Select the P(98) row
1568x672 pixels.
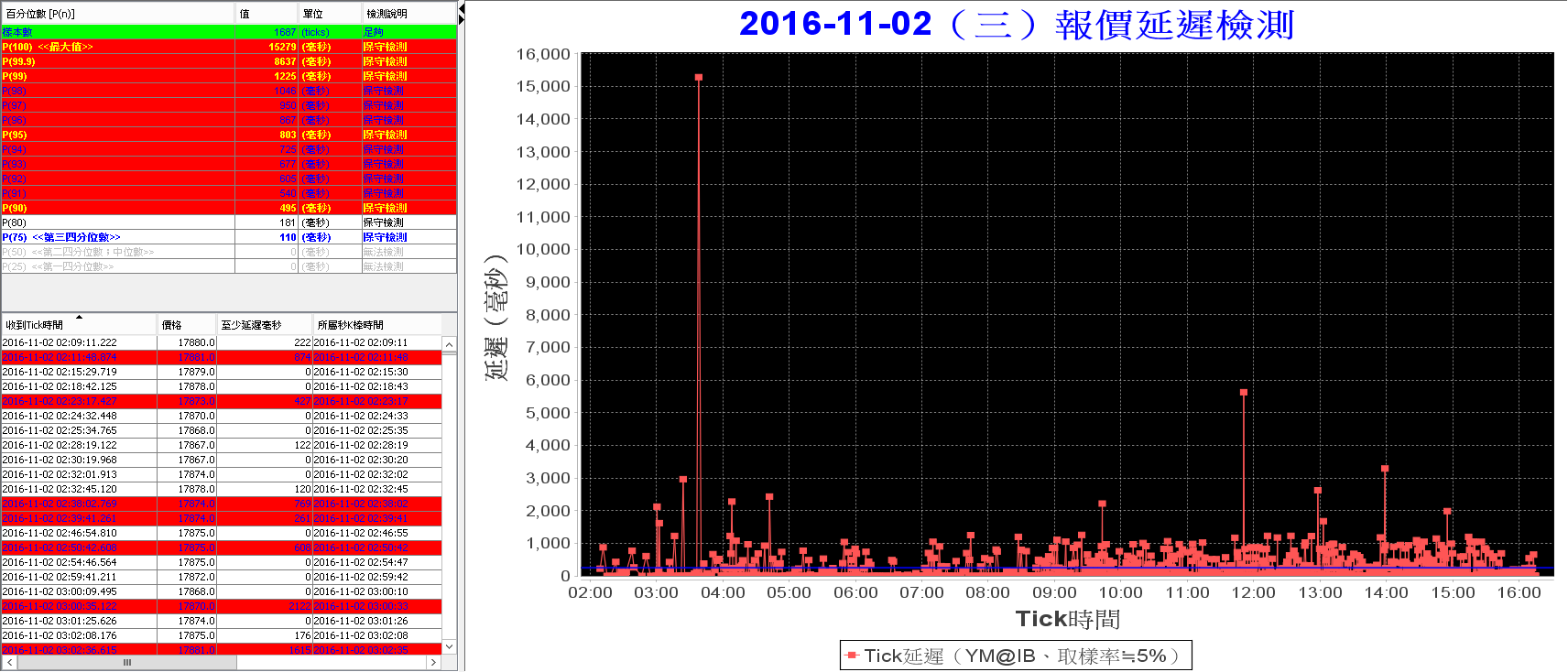229,91
